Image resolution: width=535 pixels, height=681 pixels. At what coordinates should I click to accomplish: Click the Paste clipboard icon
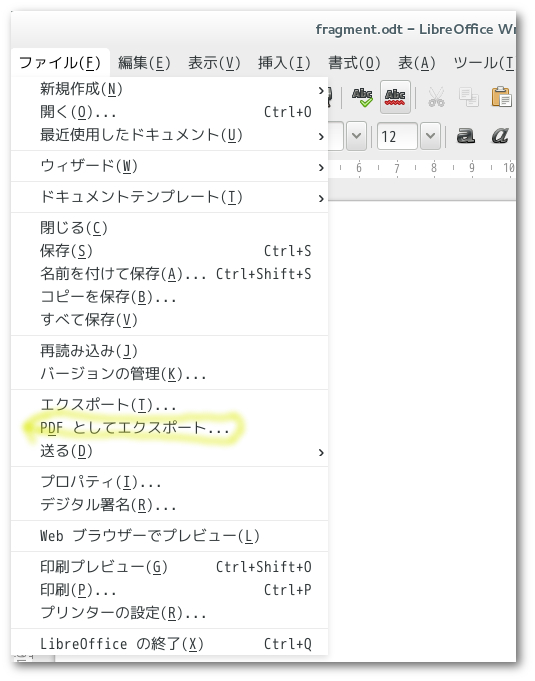pyautogui.click(x=502, y=97)
